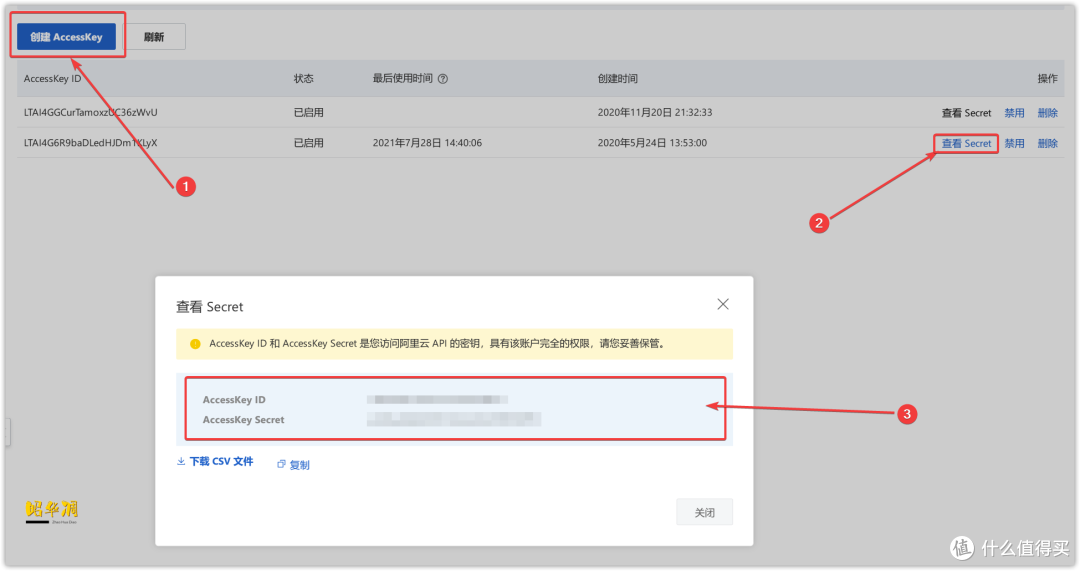
Task: Select AccessKey ID LTAI4GGCurTamoxz text
Action: [90, 112]
